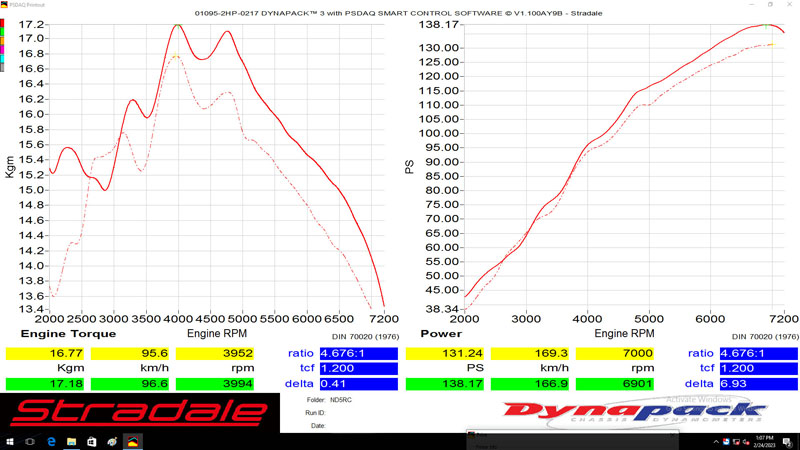Open File Explorer from the taskbar

click(71, 442)
